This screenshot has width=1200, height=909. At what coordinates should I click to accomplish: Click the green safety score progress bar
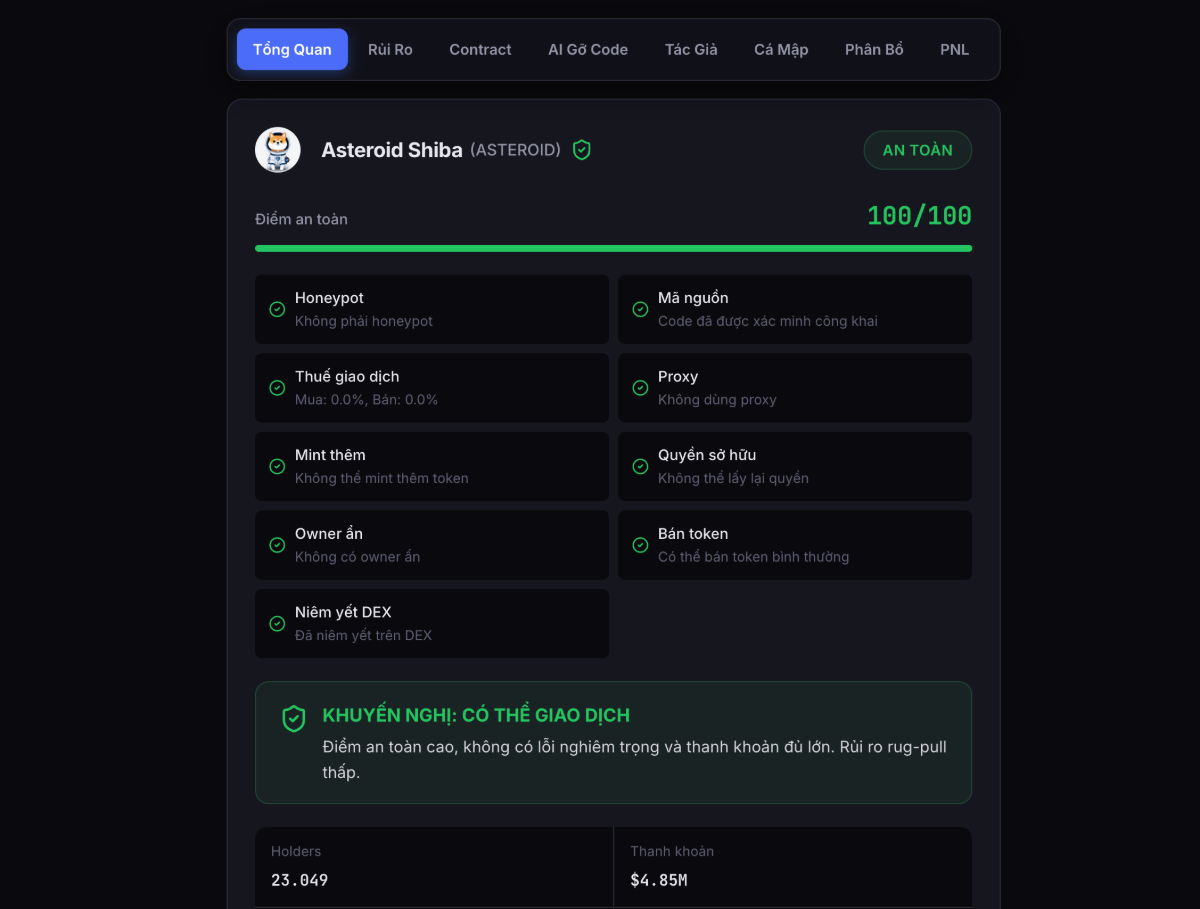(613, 248)
